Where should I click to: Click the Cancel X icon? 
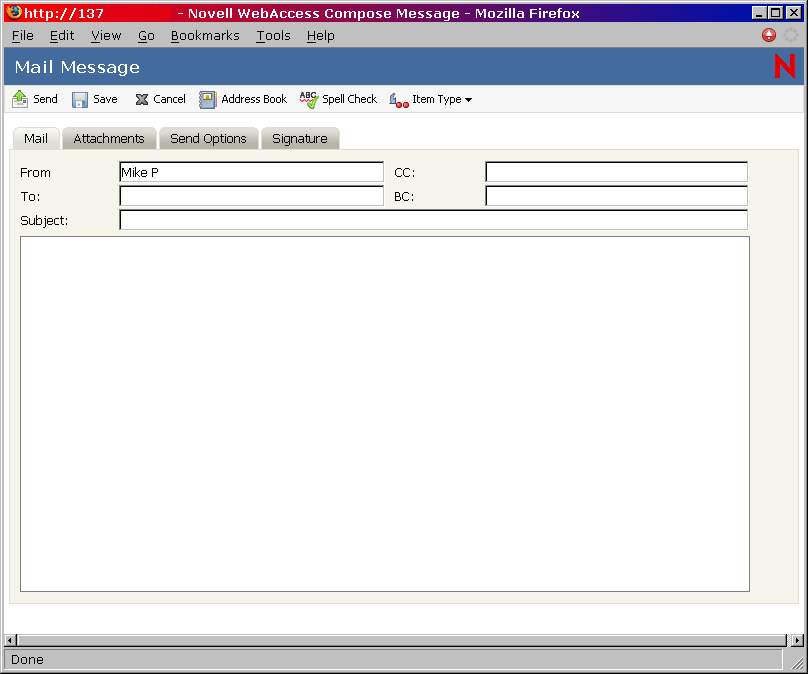[x=142, y=99]
